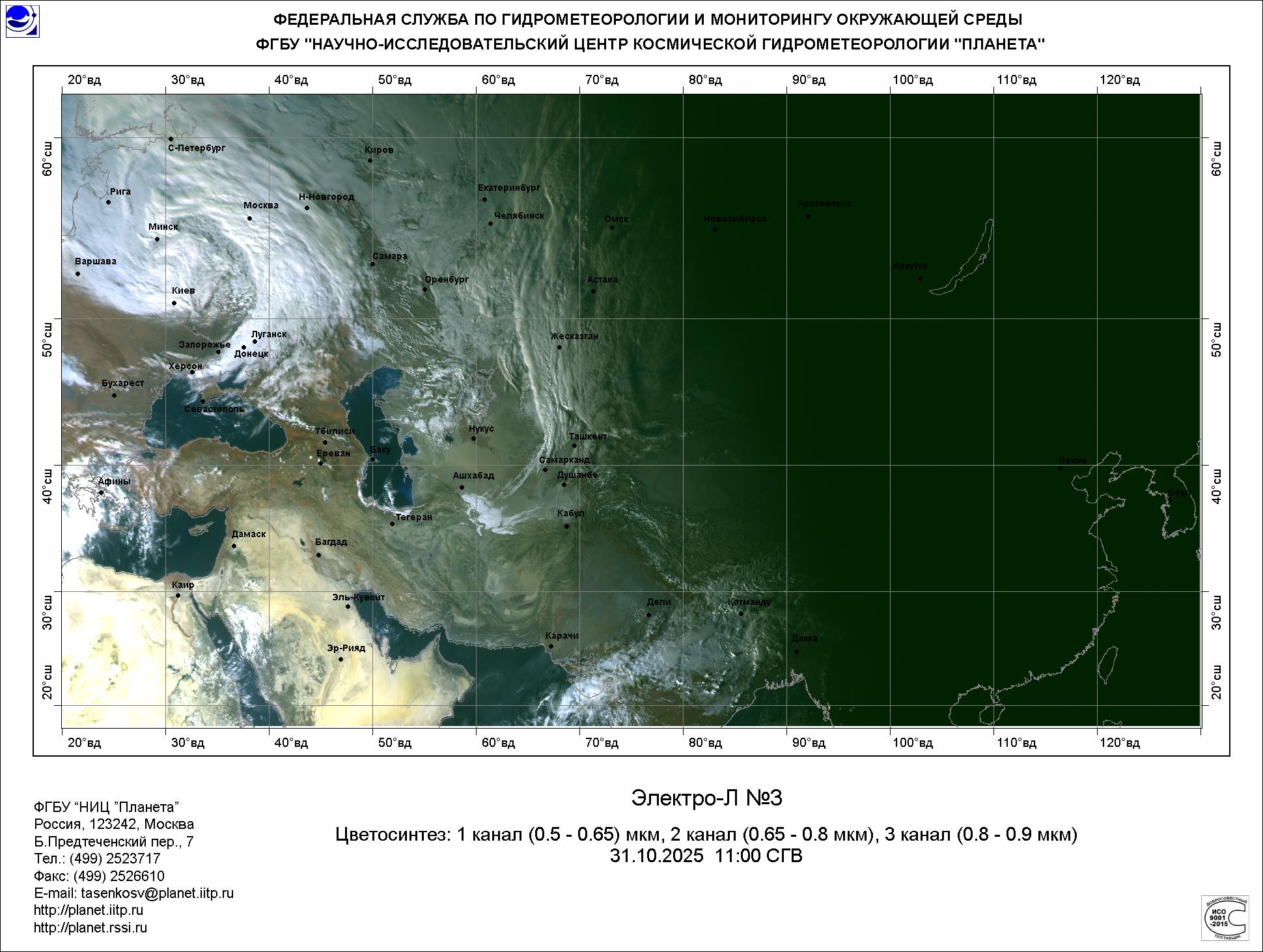Viewport: 1263px width, 952px height.
Task: Click the НИЦ Планета header title line
Action: pos(650,44)
